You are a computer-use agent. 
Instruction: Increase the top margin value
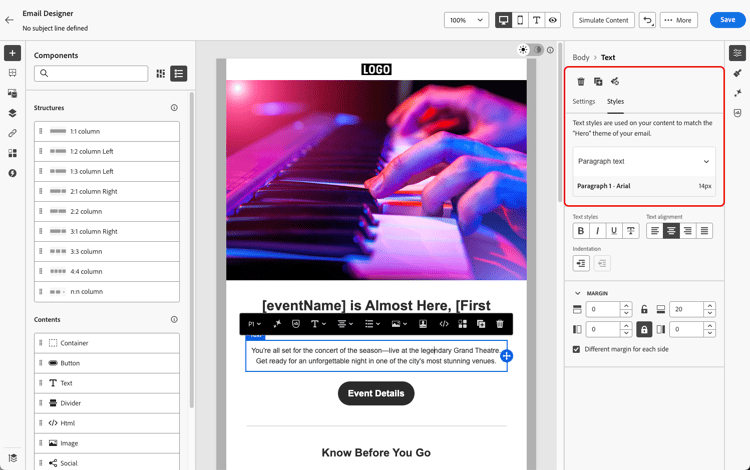pyautogui.click(x=626, y=306)
